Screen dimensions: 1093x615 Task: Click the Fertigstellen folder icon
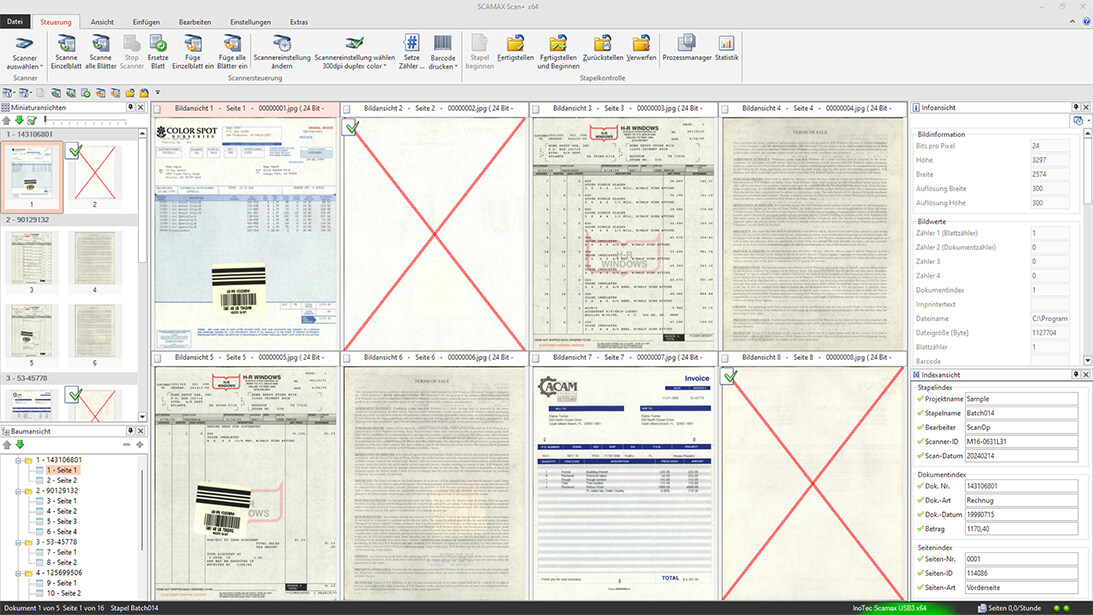click(515, 50)
